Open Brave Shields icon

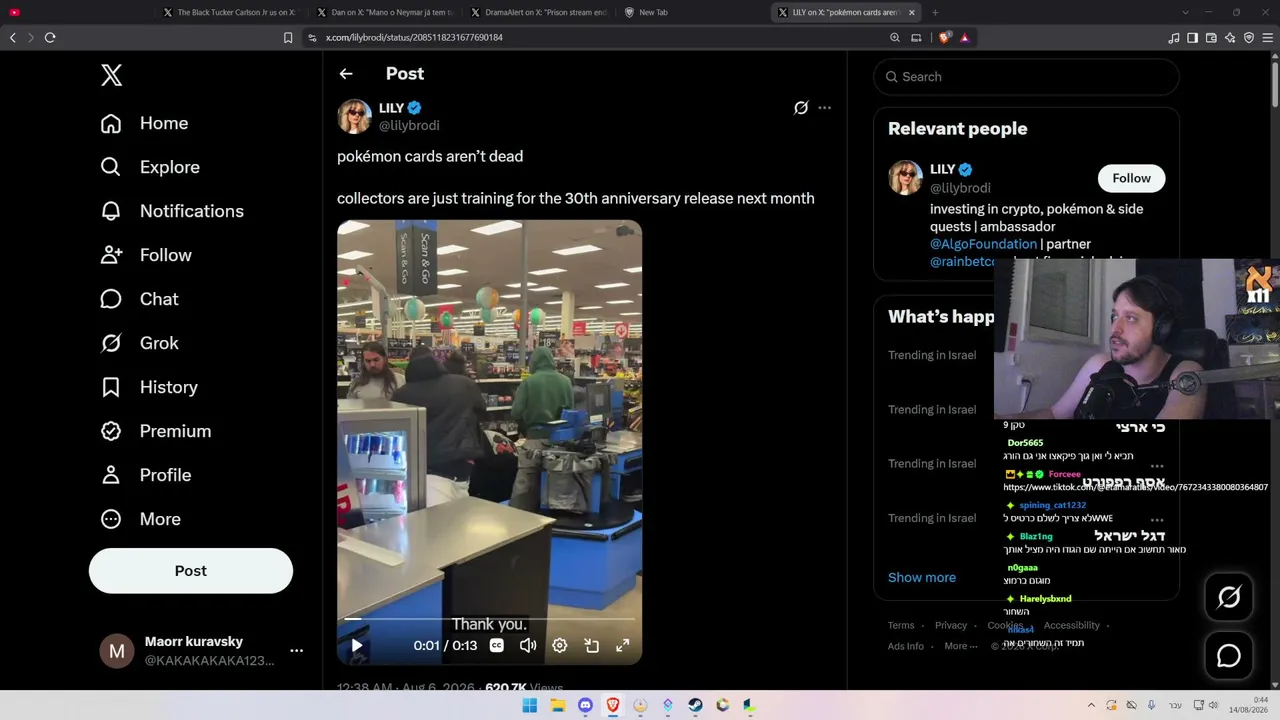(945, 38)
